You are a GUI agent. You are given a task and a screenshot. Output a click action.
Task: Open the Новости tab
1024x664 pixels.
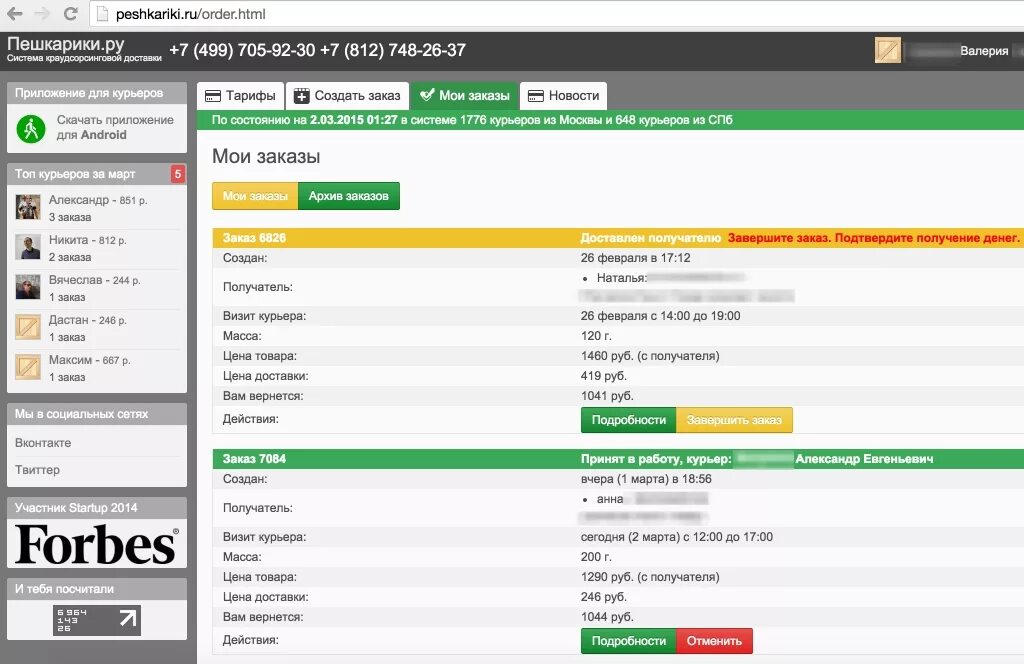coord(564,95)
